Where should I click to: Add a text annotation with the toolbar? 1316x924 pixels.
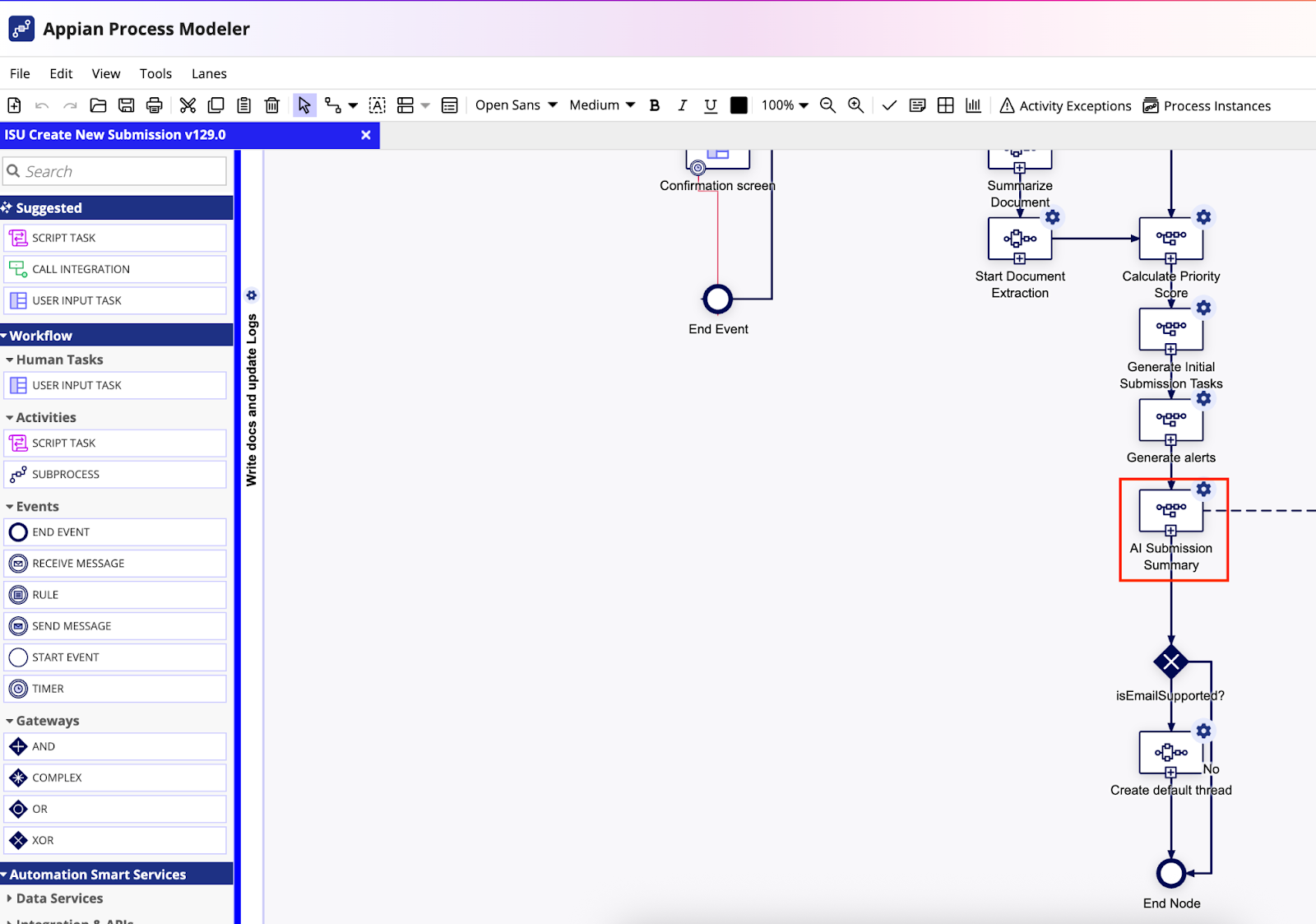pyautogui.click(x=377, y=105)
